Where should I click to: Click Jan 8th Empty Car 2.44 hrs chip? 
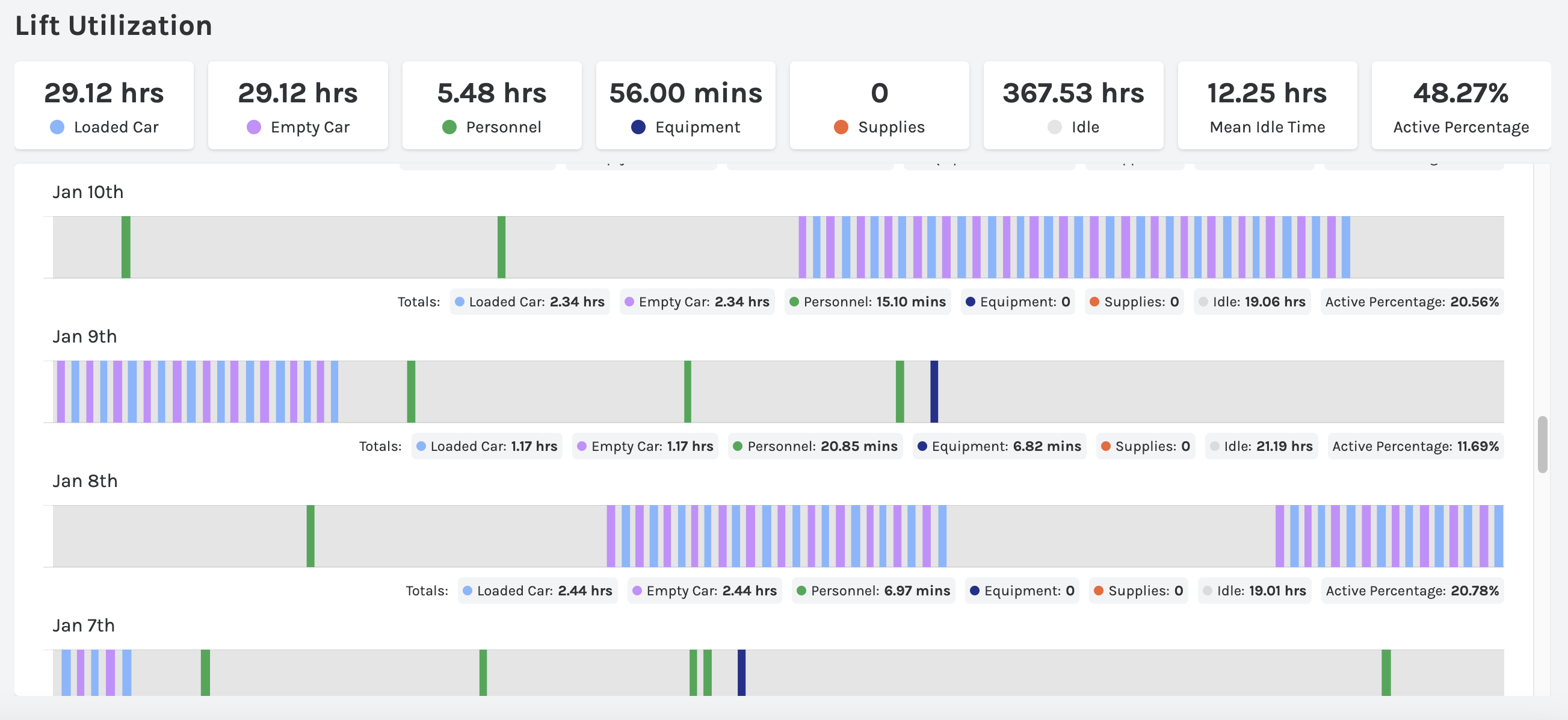coord(704,591)
